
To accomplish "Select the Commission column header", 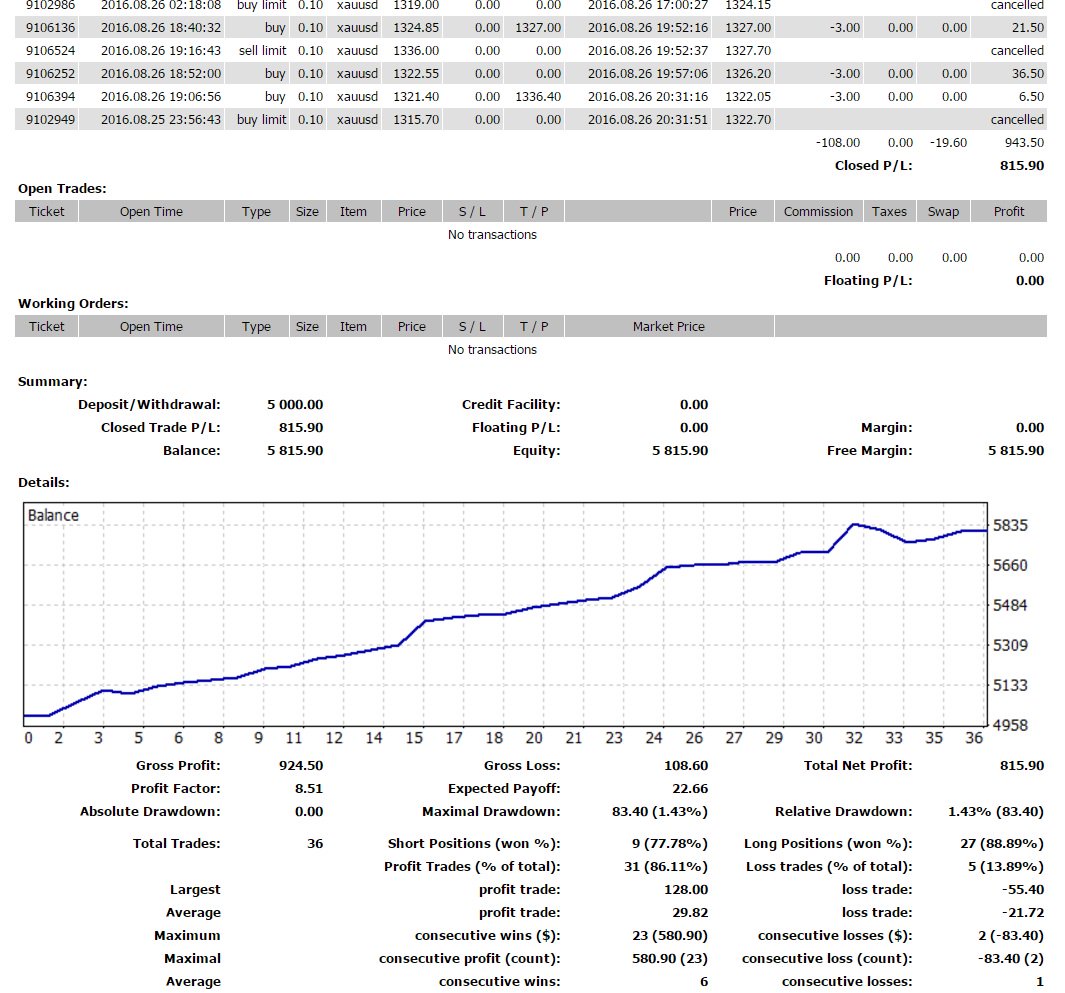I will tap(818, 212).
